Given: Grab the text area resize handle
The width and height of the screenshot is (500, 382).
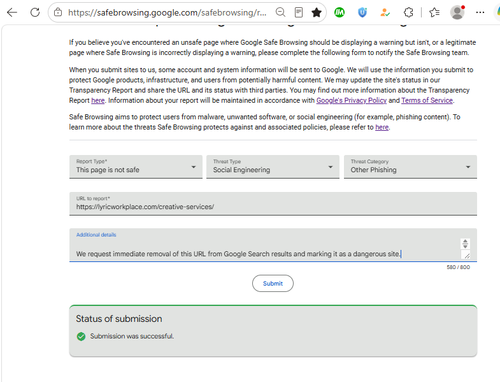Looking at the screenshot, I should pos(467,256).
